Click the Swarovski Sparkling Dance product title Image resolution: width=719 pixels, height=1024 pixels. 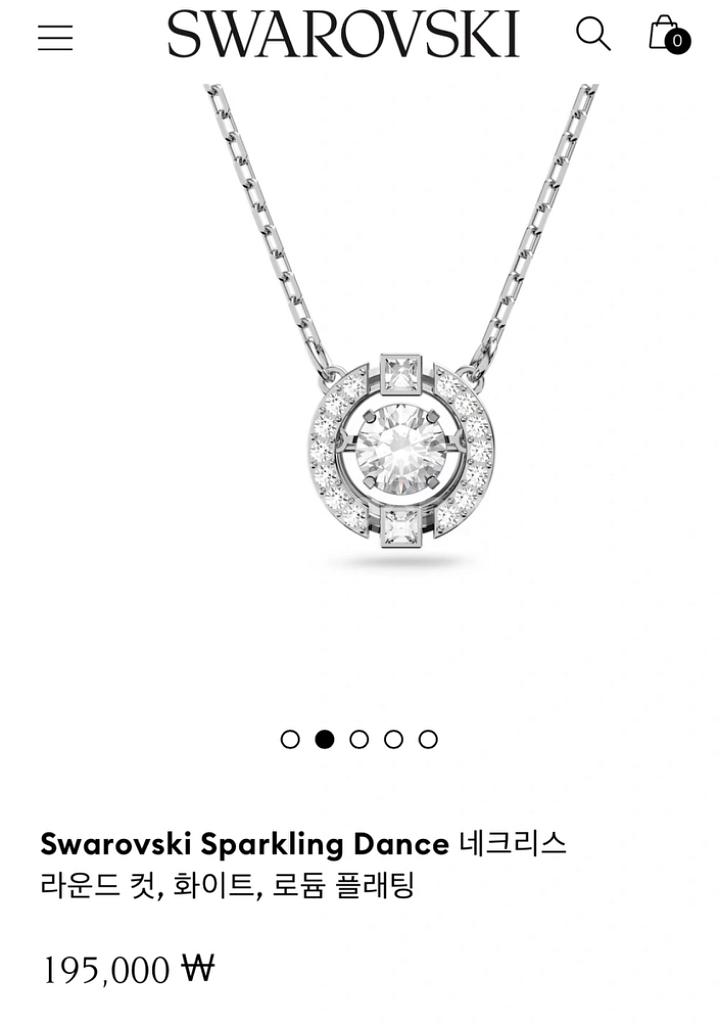click(x=245, y=844)
